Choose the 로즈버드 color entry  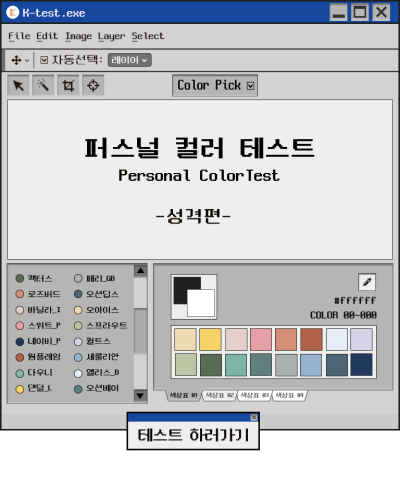pyautogui.click(x=38, y=294)
